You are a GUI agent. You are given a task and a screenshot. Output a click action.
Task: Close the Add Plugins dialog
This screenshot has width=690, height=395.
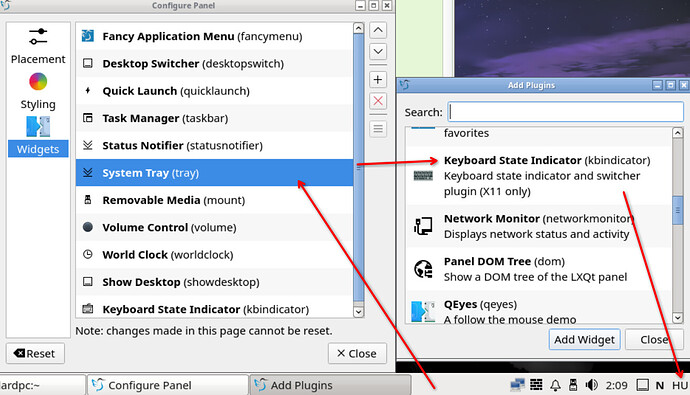[654, 339]
